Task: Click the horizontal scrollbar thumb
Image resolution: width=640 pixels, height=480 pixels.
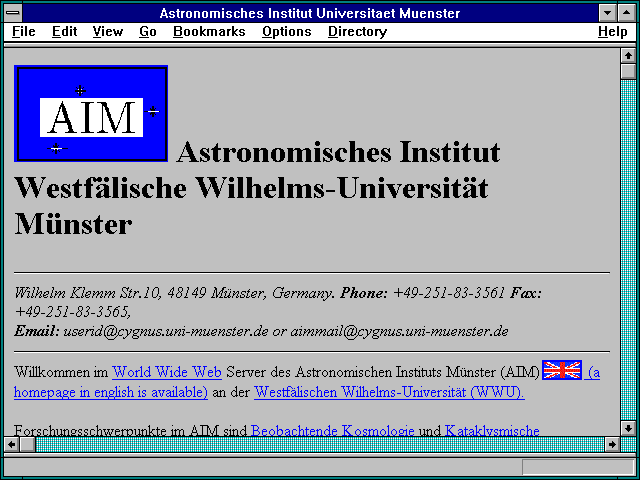Action: [27, 444]
